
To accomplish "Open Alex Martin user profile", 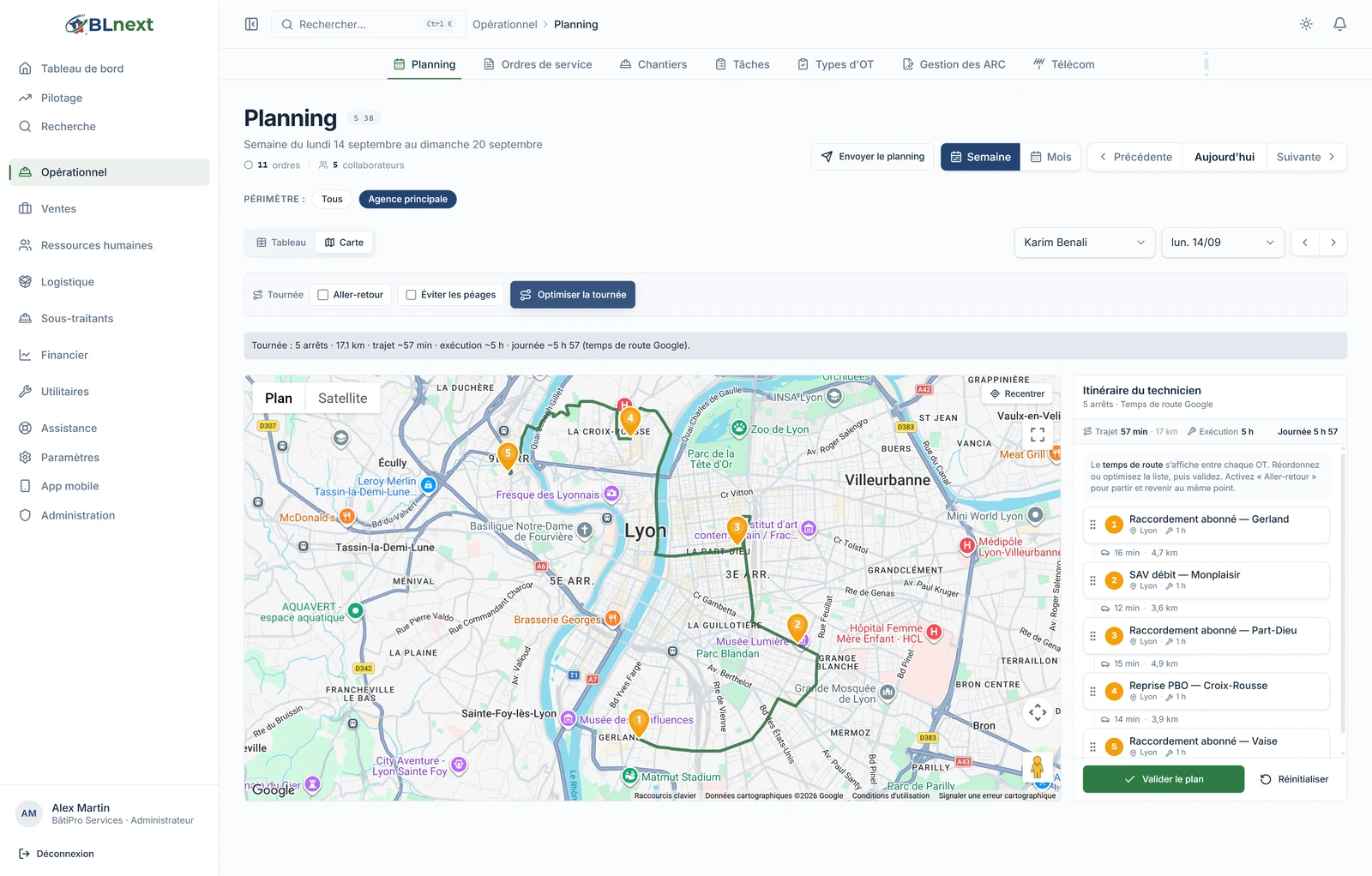I will tap(109, 814).
